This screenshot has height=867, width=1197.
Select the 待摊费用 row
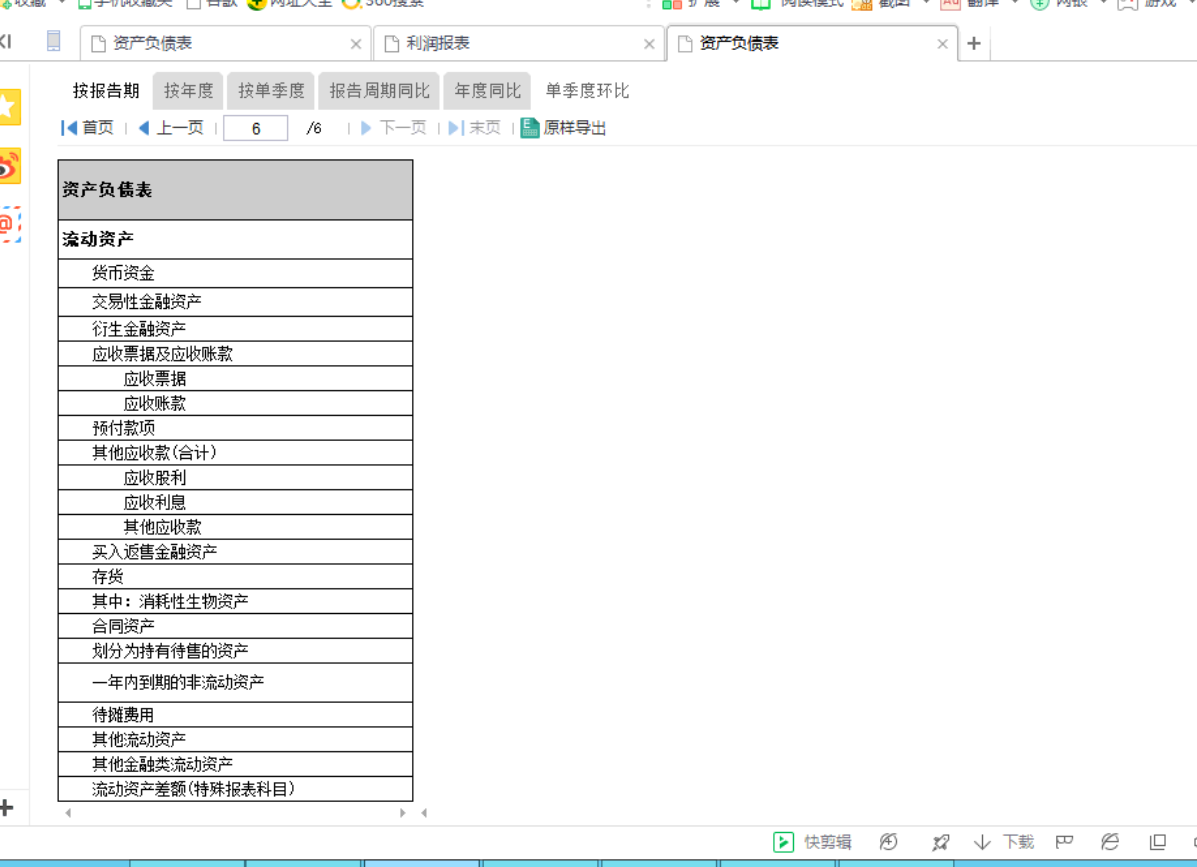click(x=235, y=714)
